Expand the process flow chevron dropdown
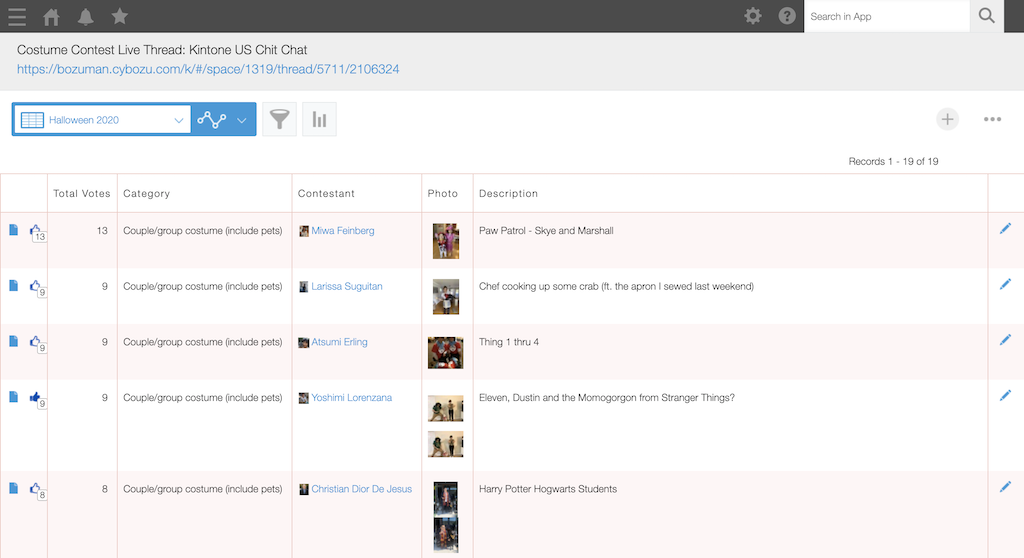 coord(241,120)
